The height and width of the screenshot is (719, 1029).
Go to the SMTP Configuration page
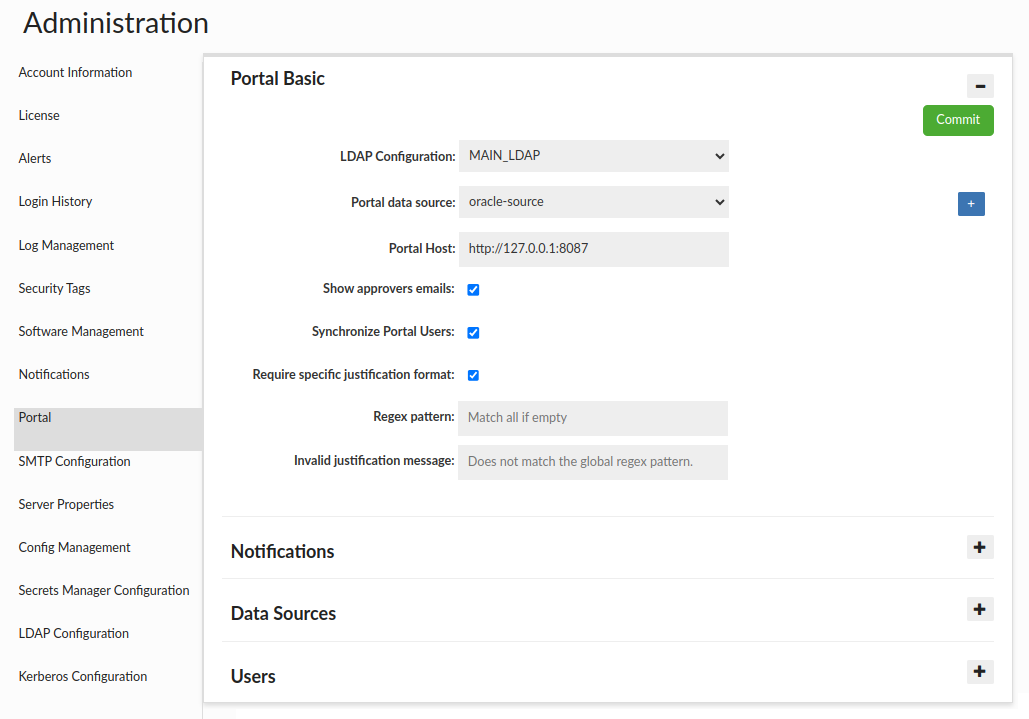pyautogui.click(x=74, y=462)
